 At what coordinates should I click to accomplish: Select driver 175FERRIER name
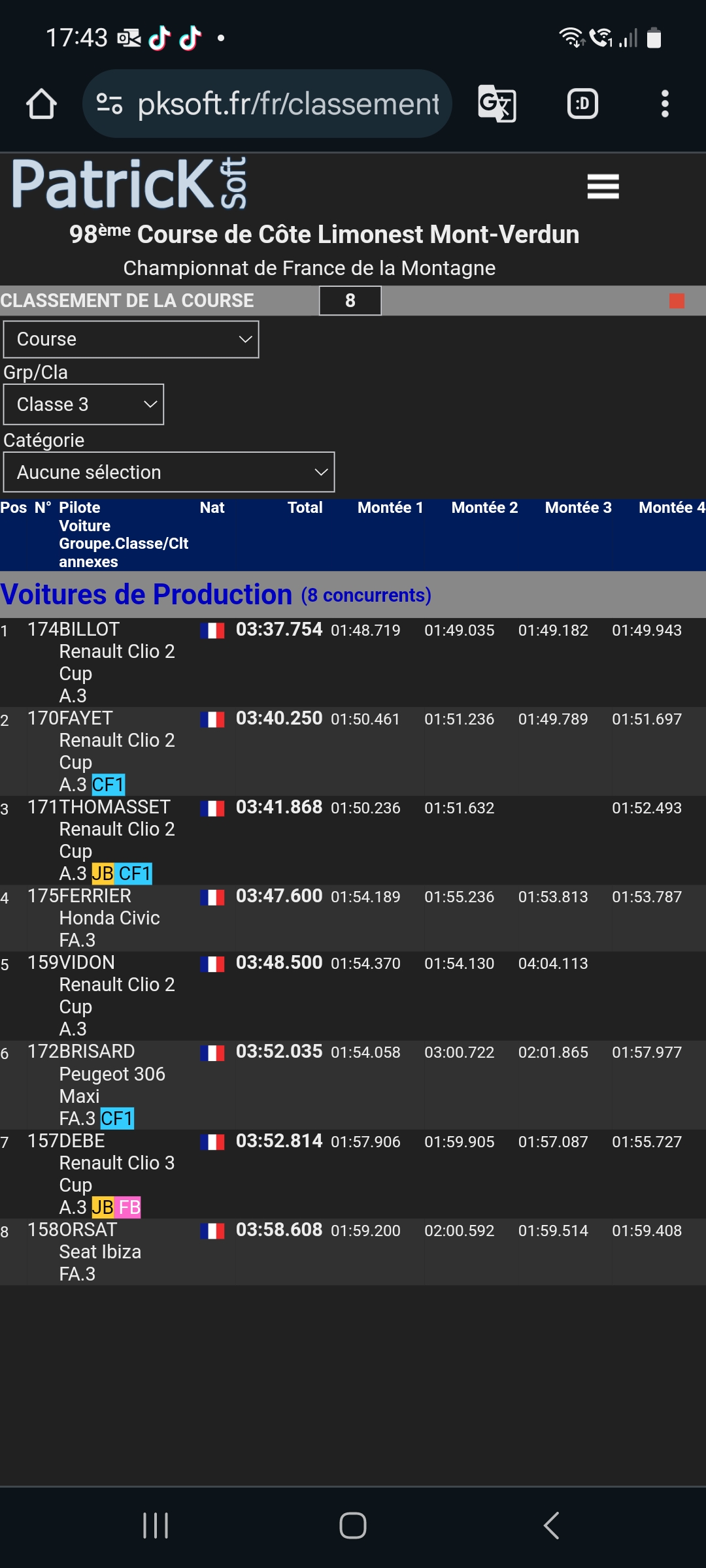click(x=79, y=896)
